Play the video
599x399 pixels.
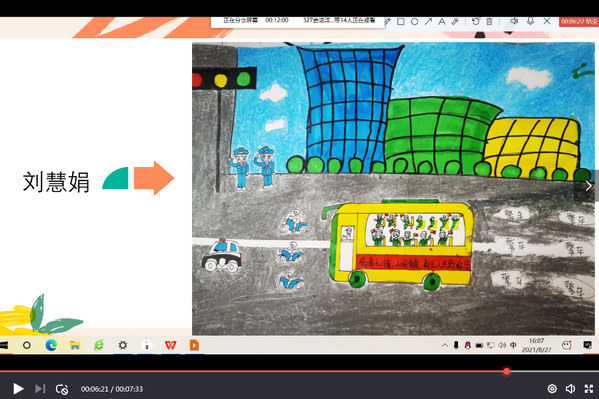[18, 389]
